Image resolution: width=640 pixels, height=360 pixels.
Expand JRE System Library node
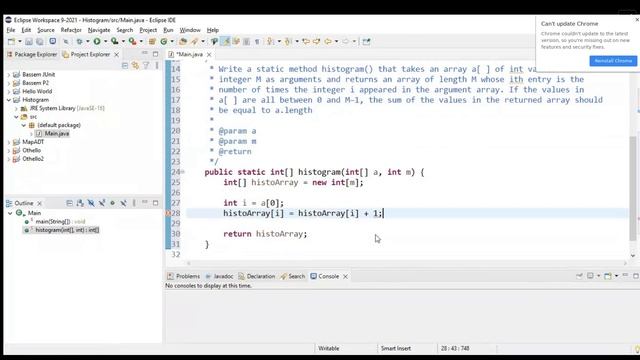[16, 109]
